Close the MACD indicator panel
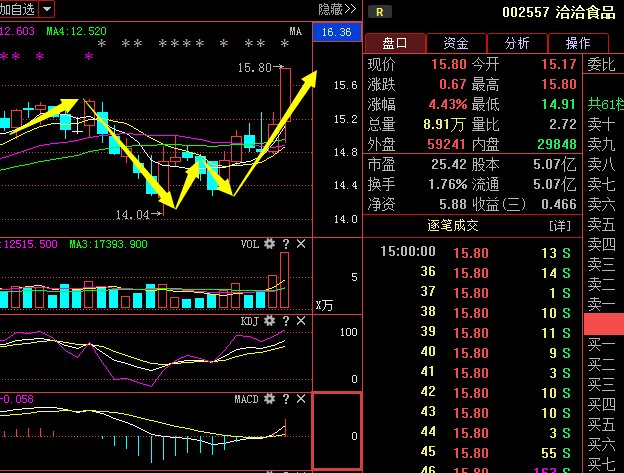 pyautogui.click(x=301, y=399)
